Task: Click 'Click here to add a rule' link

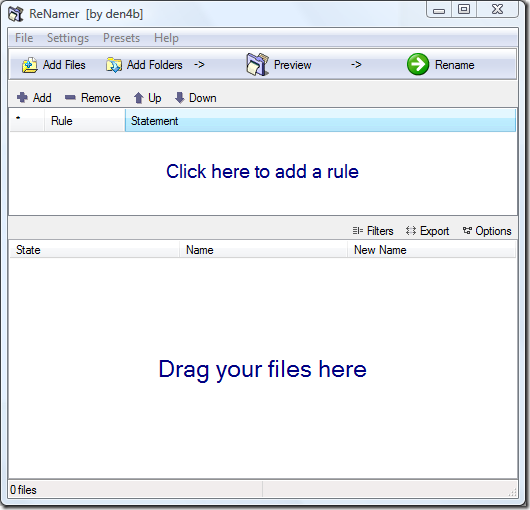Action: click(262, 171)
